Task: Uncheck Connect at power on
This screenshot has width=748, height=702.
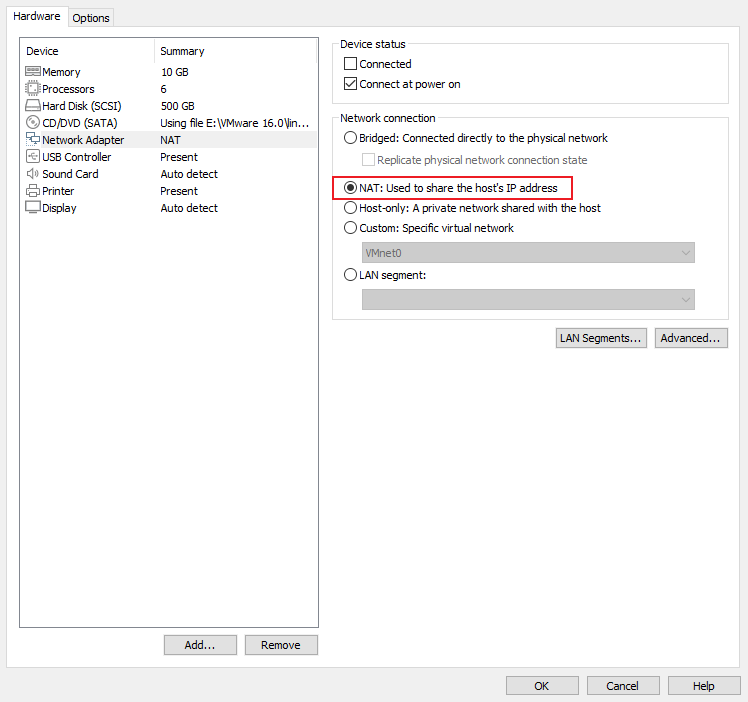Action: [350, 84]
